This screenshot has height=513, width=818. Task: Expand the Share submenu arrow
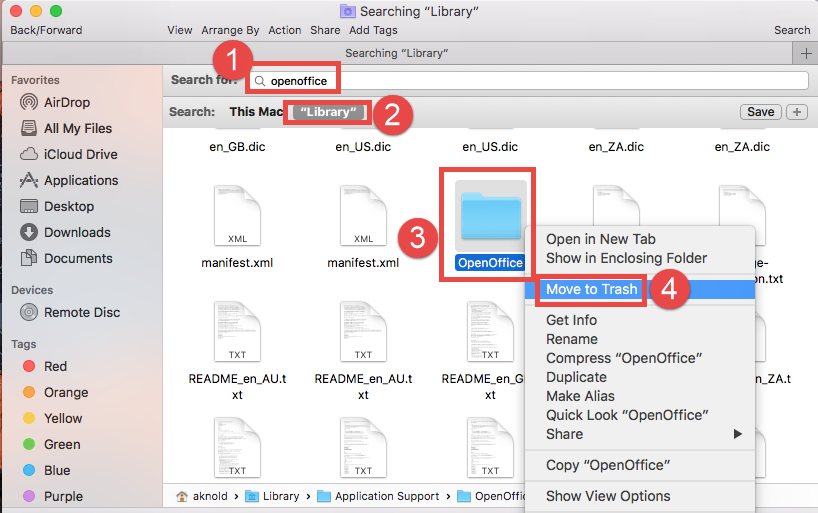pos(738,434)
